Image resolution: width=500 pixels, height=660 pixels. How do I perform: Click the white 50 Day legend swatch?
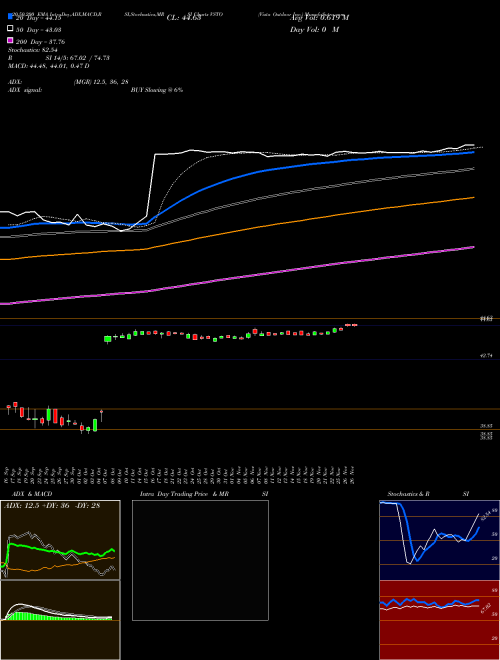coord(10,29)
